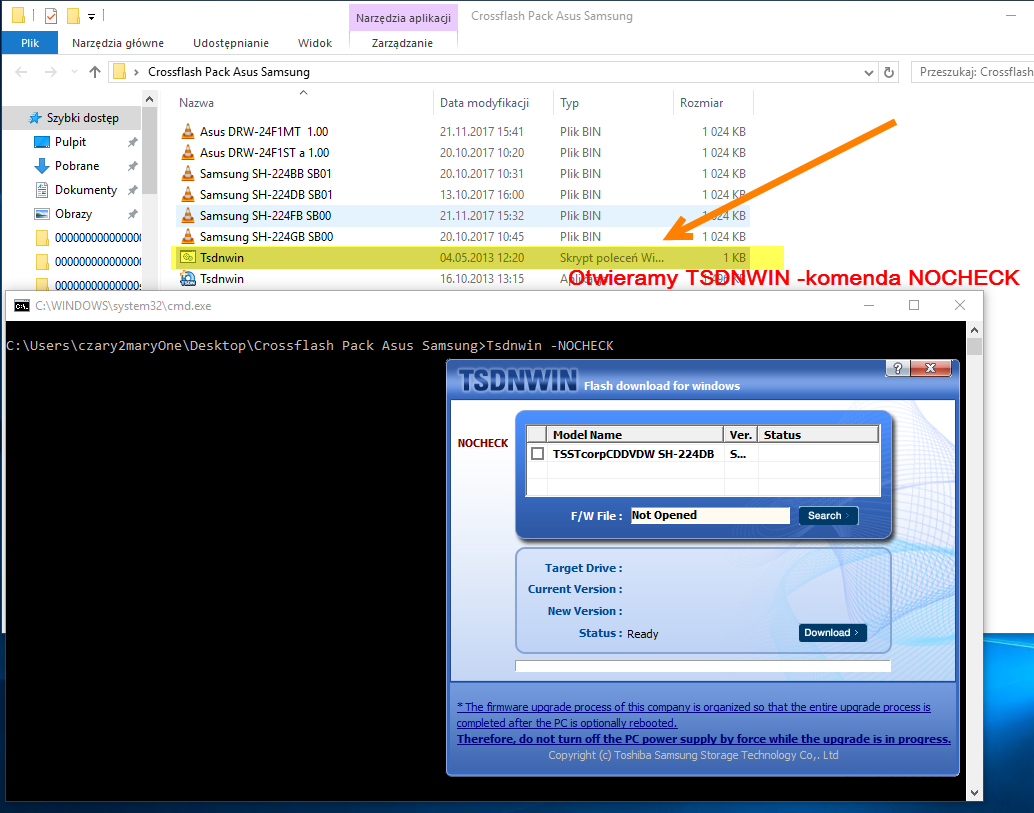Screen dimensions: 1034x813
Task: Click the 04.05.2013 12:20 date cell
Action: point(482,257)
